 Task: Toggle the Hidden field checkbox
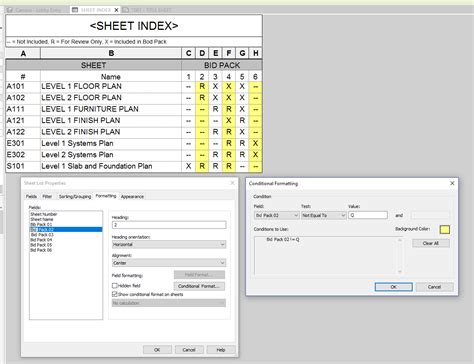click(115, 286)
